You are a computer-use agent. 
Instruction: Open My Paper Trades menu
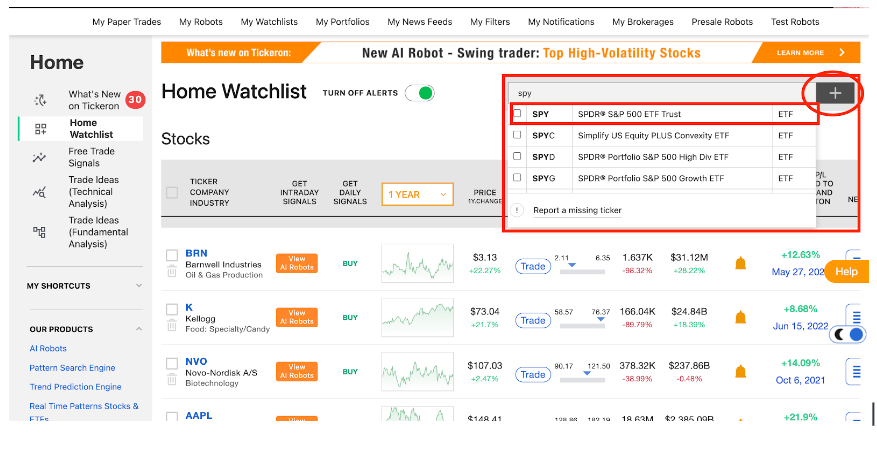[126, 22]
